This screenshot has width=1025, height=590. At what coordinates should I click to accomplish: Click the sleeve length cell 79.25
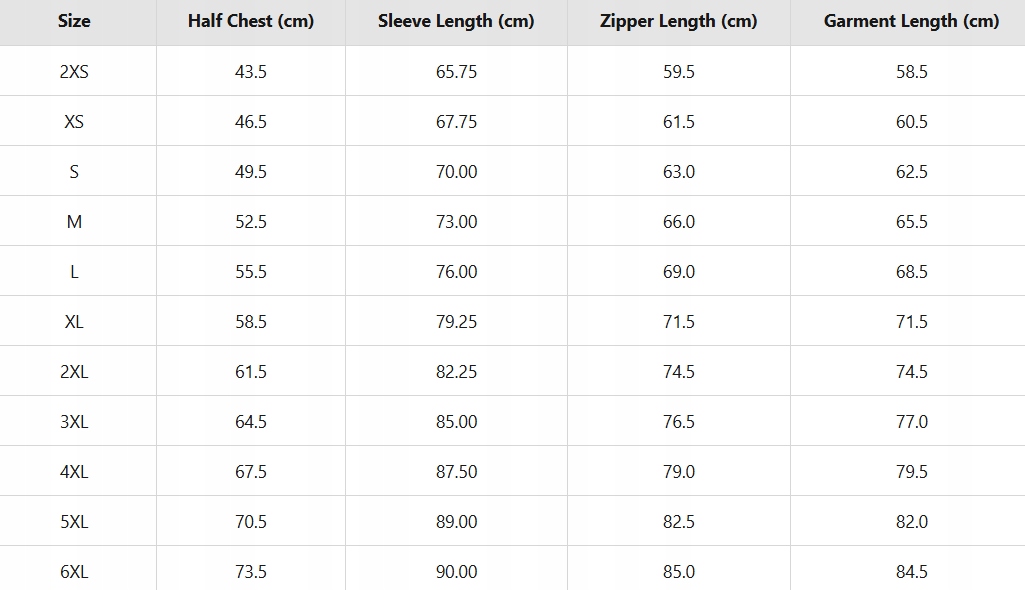[x=456, y=322]
